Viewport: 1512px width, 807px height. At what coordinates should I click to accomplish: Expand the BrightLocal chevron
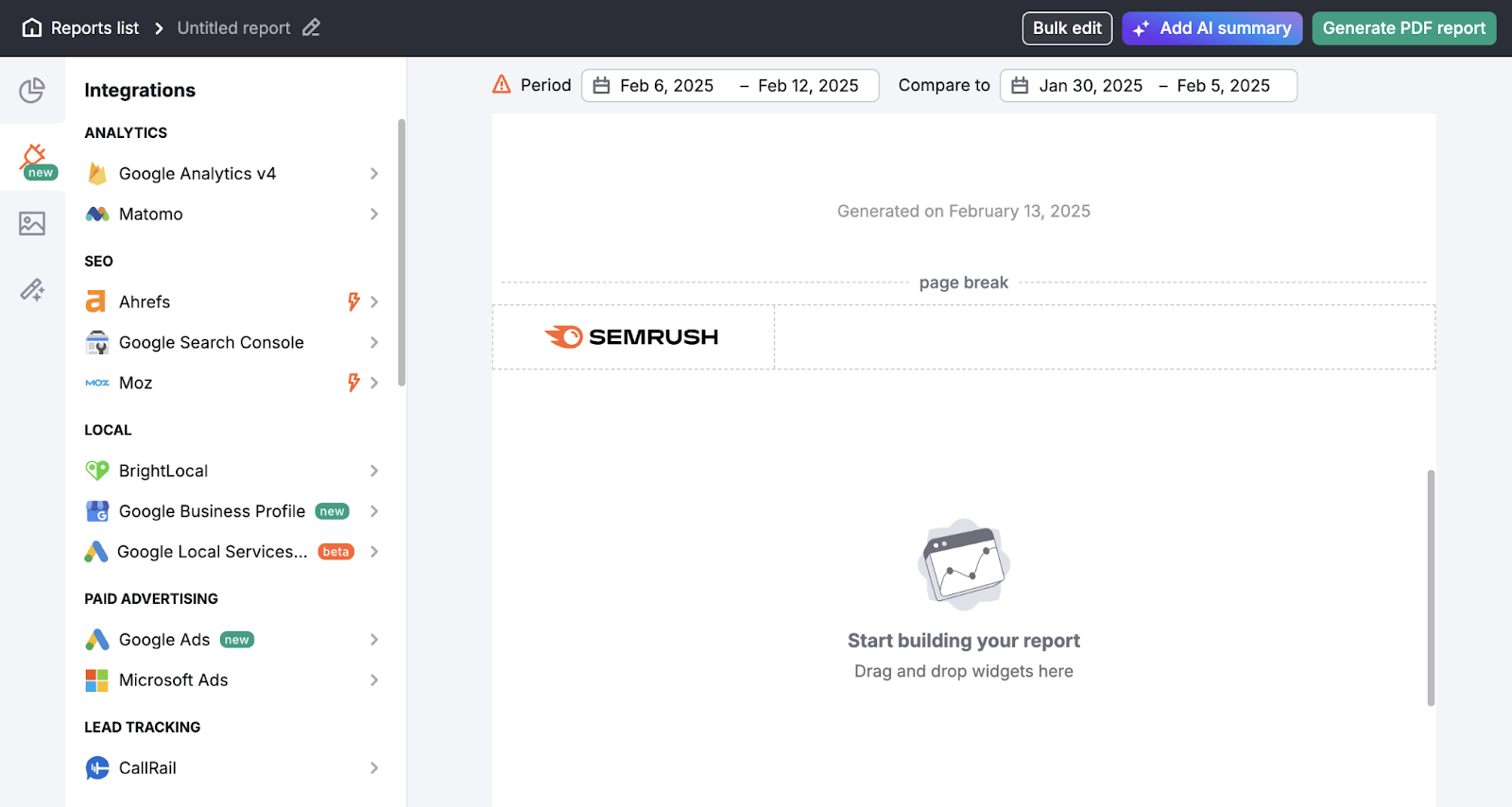pyautogui.click(x=374, y=471)
